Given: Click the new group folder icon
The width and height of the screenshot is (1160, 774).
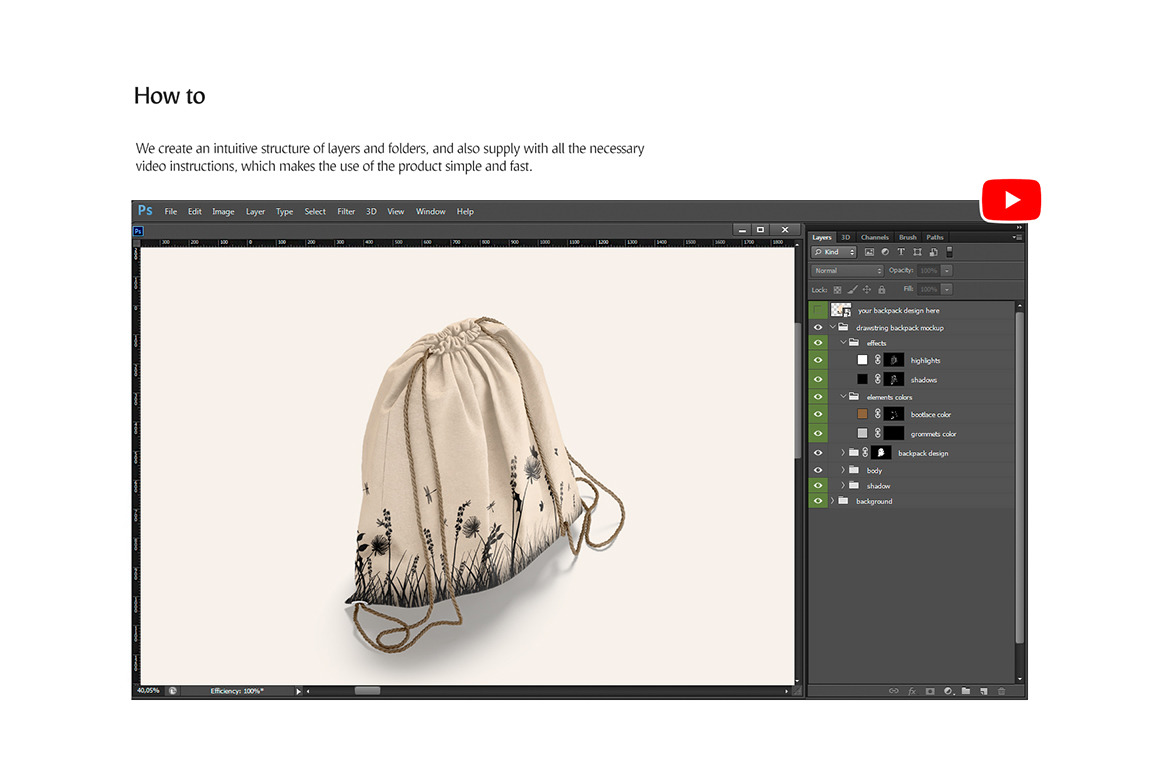Looking at the screenshot, I should (966, 691).
